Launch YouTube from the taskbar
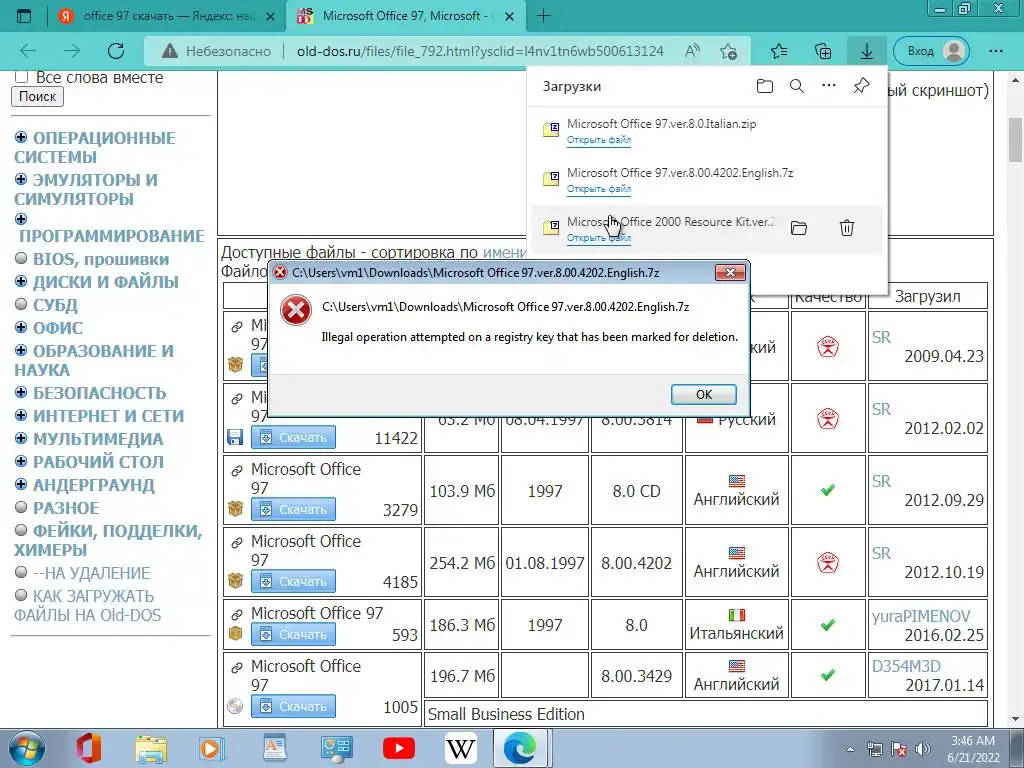This screenshot has width=1024, height=768. pyautogui.click(x=398, y=748)
